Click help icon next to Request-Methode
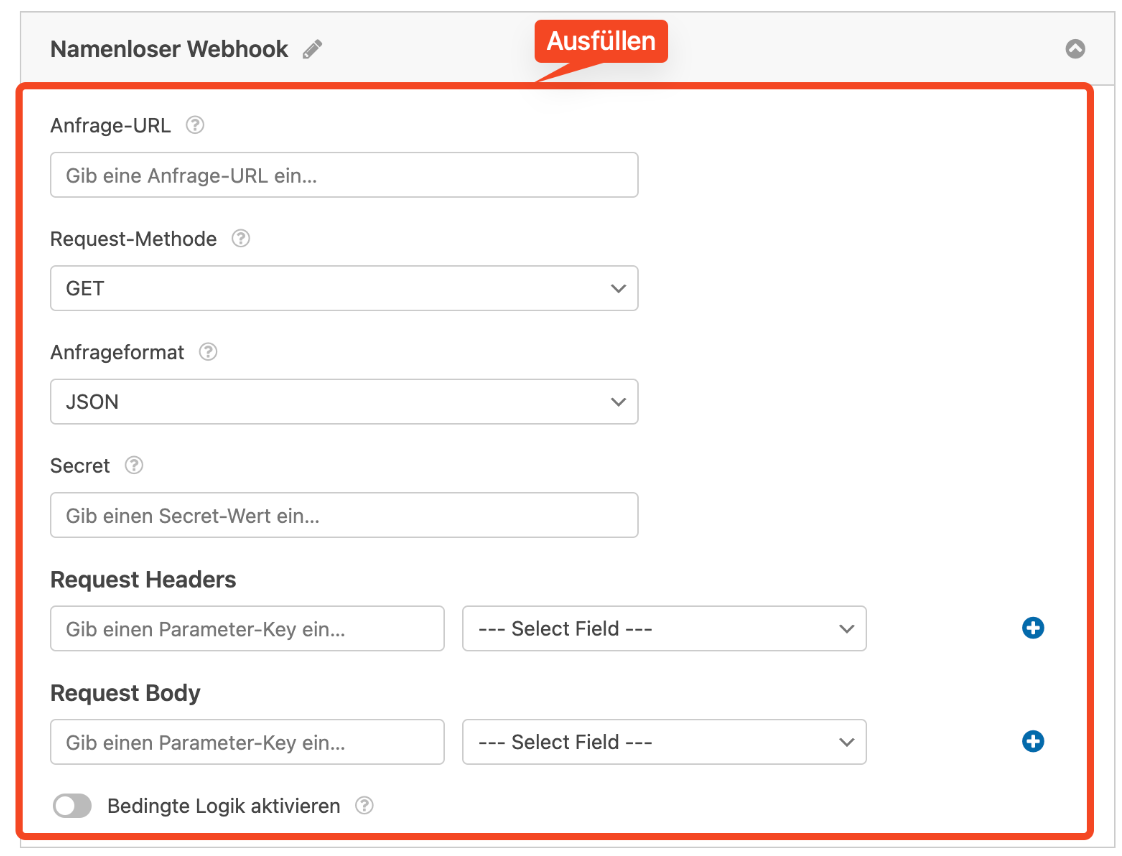 pos(241,239)
